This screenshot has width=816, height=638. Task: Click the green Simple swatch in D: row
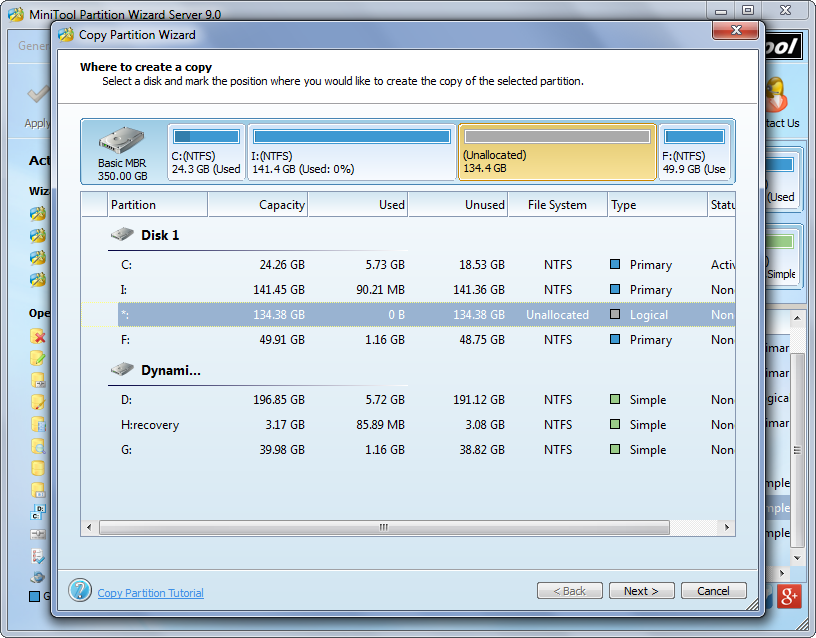tap(615, 399)
